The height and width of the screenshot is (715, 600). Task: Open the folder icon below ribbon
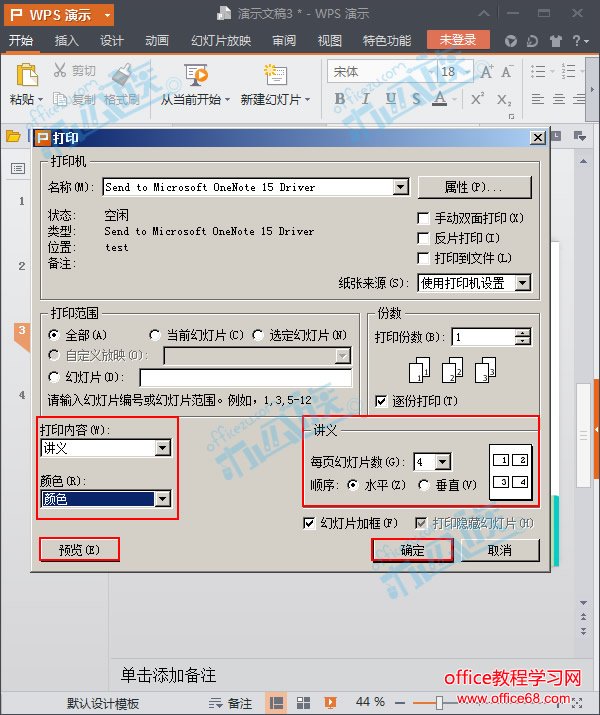tap(13, 136)
